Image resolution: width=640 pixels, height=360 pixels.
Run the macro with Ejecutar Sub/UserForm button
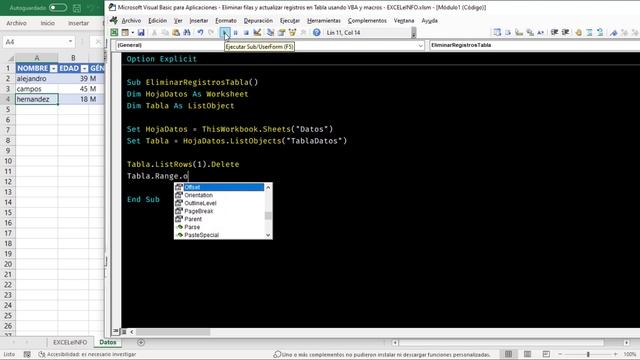[225, 33]
